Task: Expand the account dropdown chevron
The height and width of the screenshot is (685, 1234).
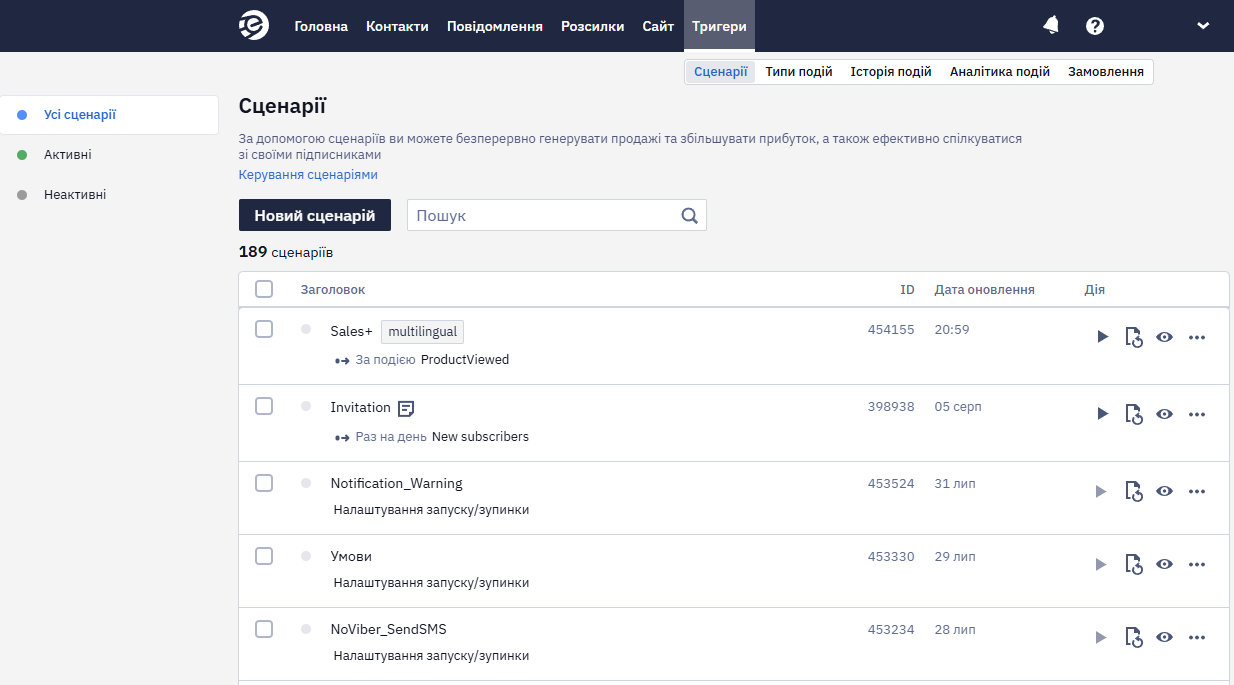Action: (x=1203, y=26)
